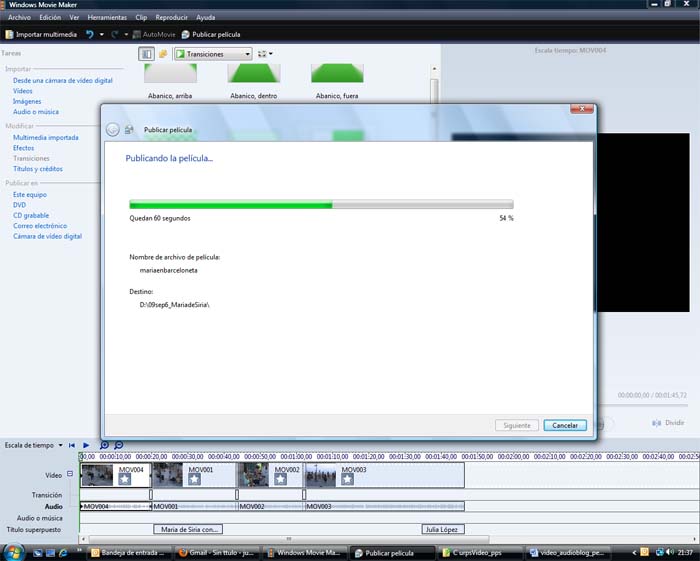Open Bandeja de entrada taskbar window
Viewport: 700px width, 561px height.
pos(129,553)
